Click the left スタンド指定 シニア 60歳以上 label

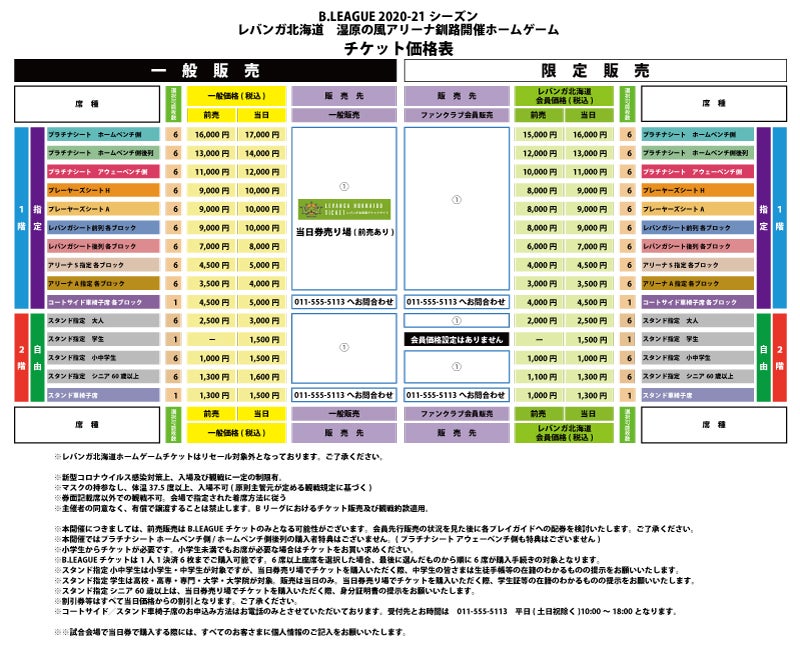[x=103, y=376]
